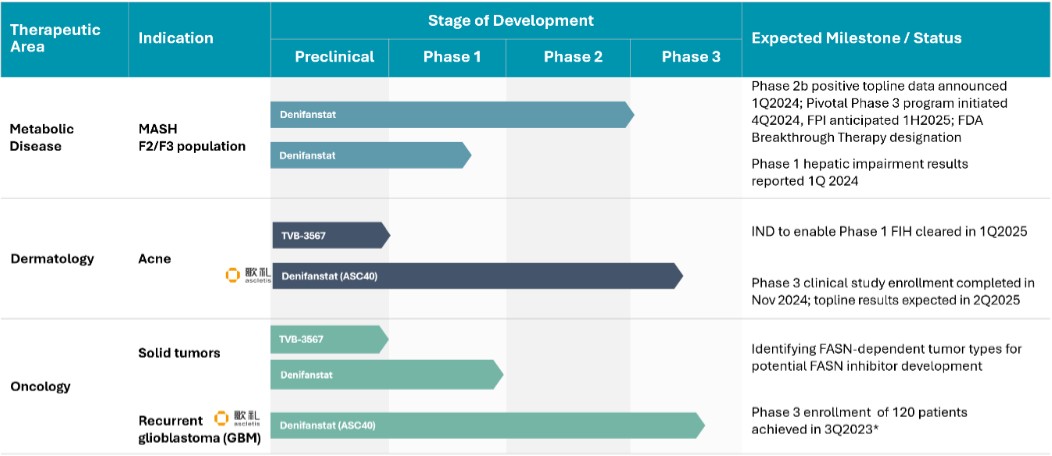
Task: Select the Phase 1 column header
Action: (x=452, y=57)
